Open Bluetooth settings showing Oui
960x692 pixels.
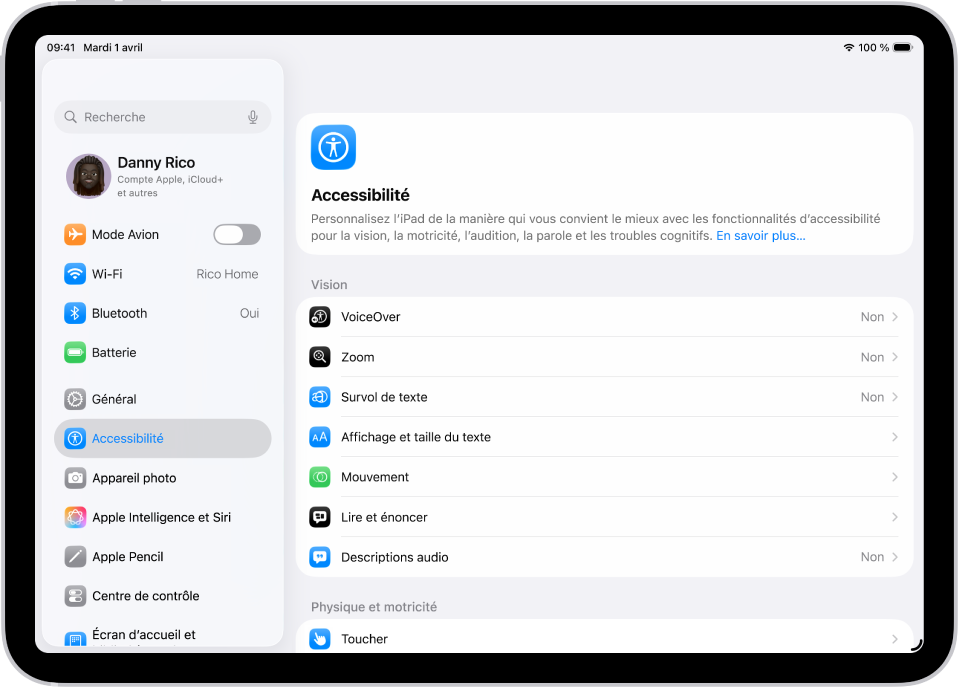coord(160,313)
